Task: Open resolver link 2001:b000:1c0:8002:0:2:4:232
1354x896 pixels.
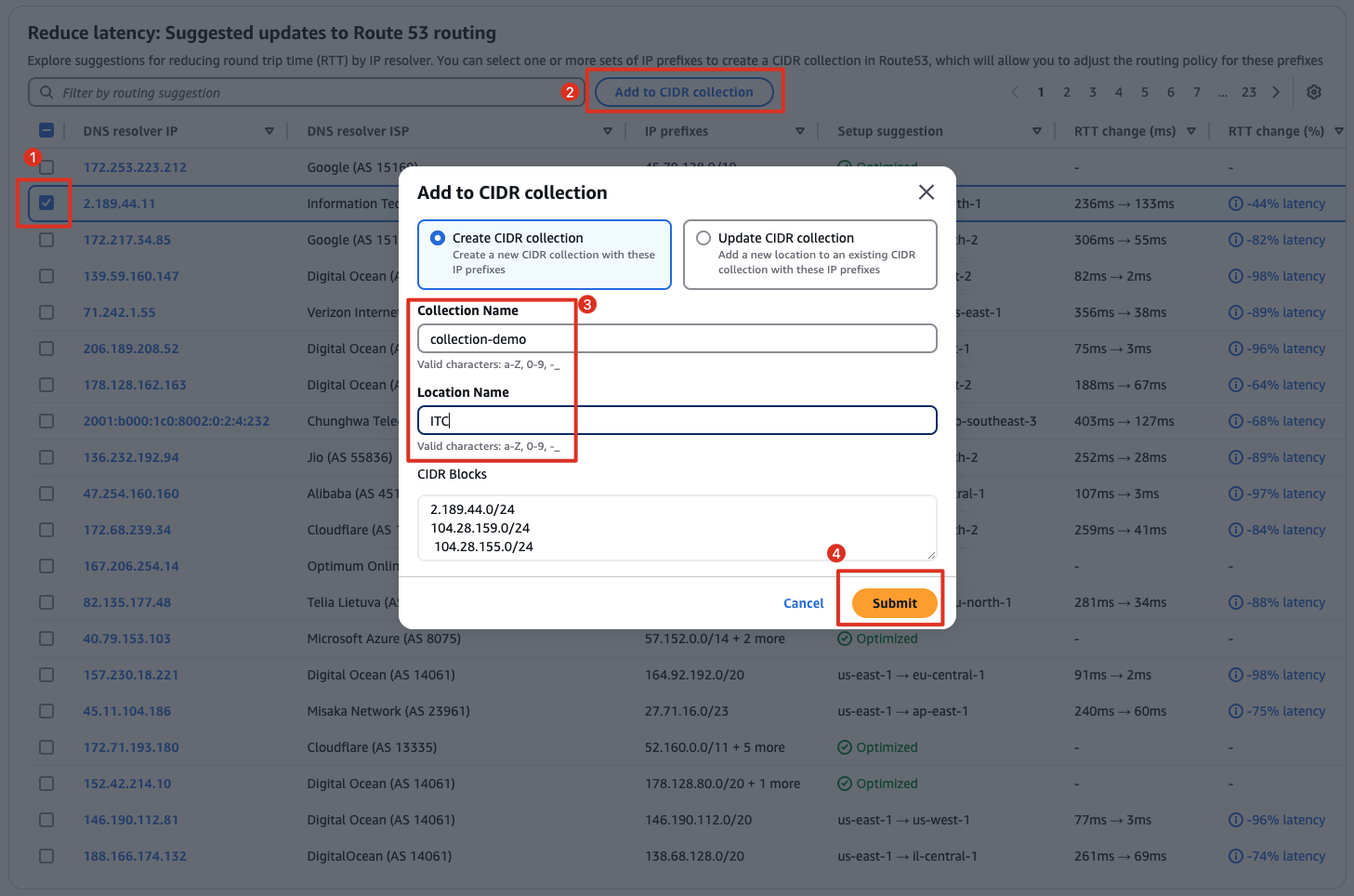Action: point(177,421)
